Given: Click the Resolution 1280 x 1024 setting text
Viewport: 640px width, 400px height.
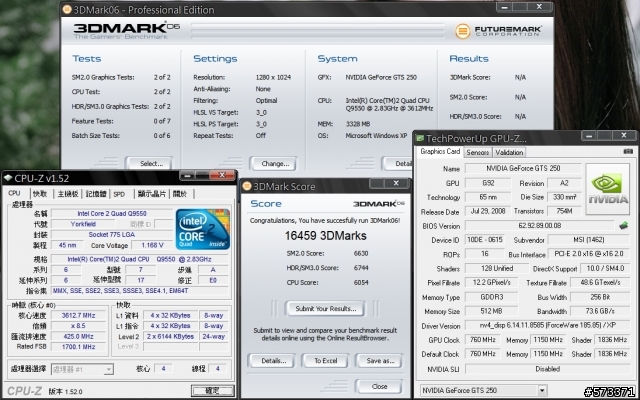Looking at the screenshot, I should pyautogui.click(x=273, y=77).
